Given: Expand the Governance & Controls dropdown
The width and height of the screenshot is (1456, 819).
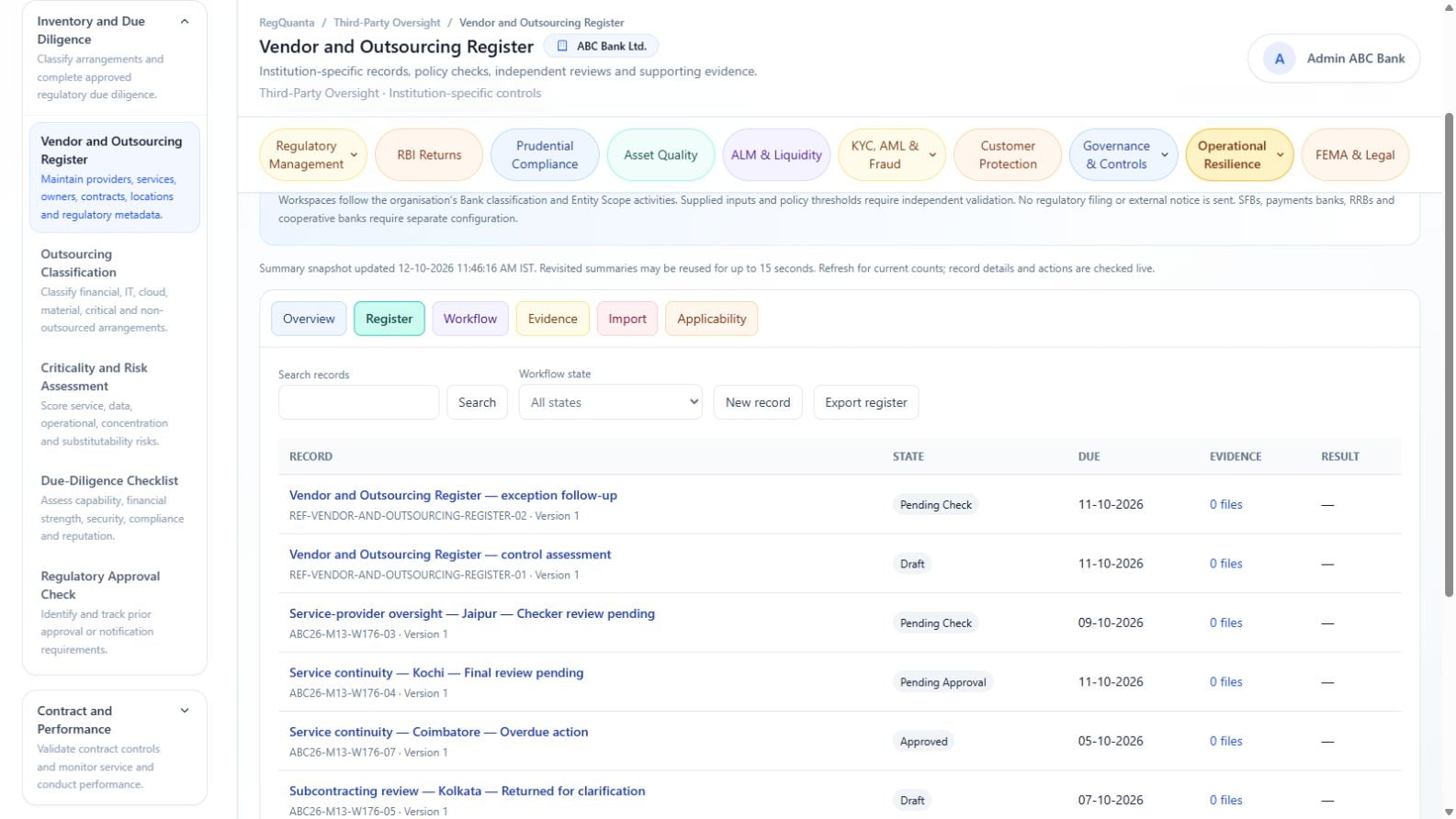Looking at the screenshot, I should (x=1123, y=155).
